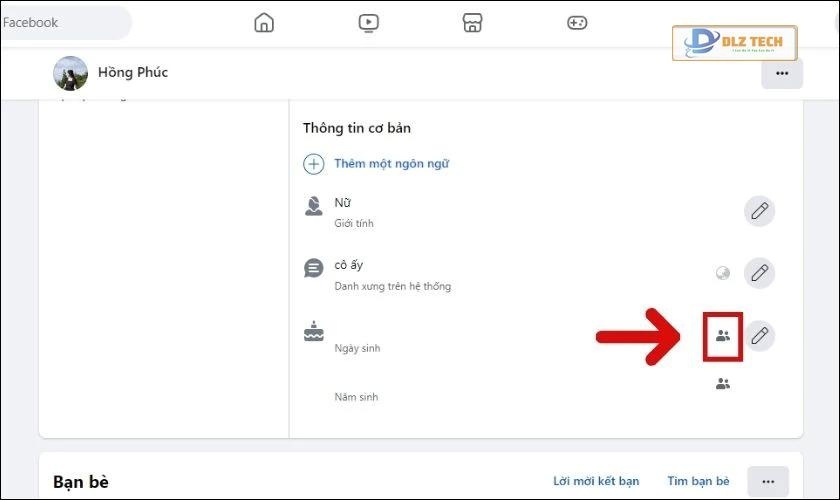Click the birthday cake icon
Image resolution: width=840 pixels, height=500 pixels.
(313, 331)
